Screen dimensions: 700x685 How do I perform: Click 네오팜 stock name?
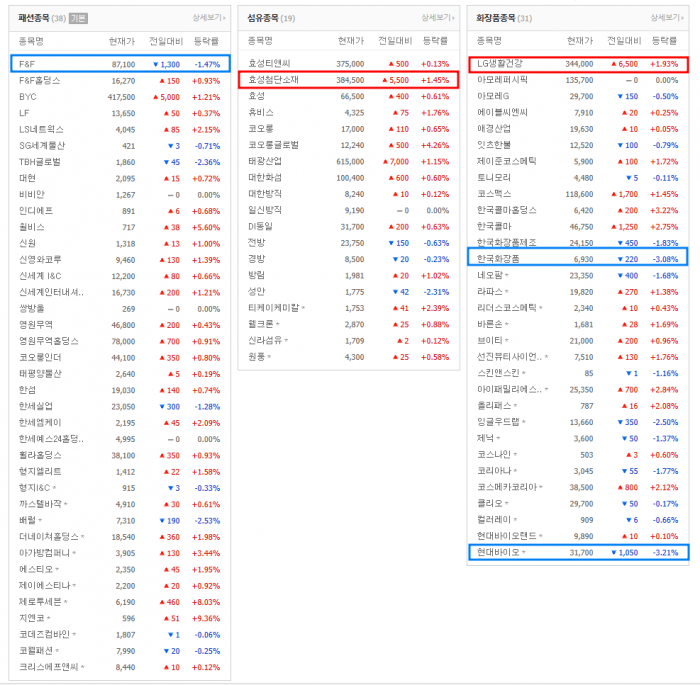pos(490,276)
